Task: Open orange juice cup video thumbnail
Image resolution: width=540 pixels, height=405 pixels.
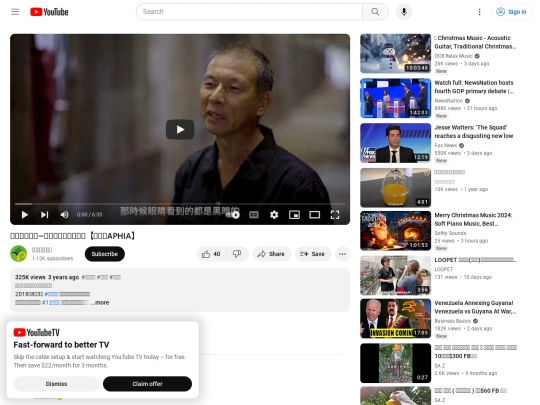Action: click(x=395, y=188)
